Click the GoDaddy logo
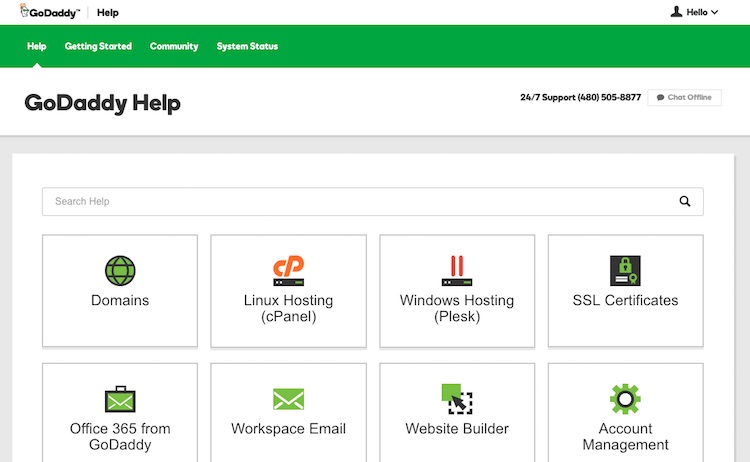Screen dimensions: 750x462 point(50,12)
